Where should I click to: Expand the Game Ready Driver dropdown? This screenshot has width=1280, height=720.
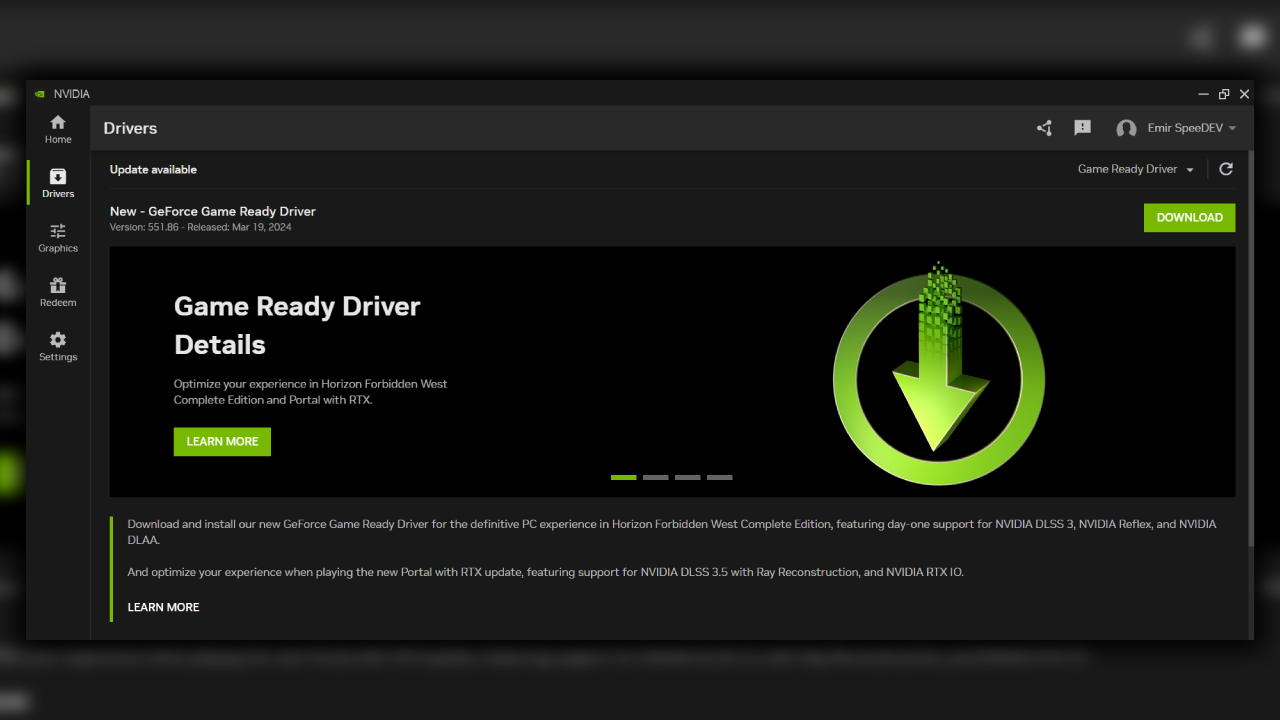[x=1135, y=169]
